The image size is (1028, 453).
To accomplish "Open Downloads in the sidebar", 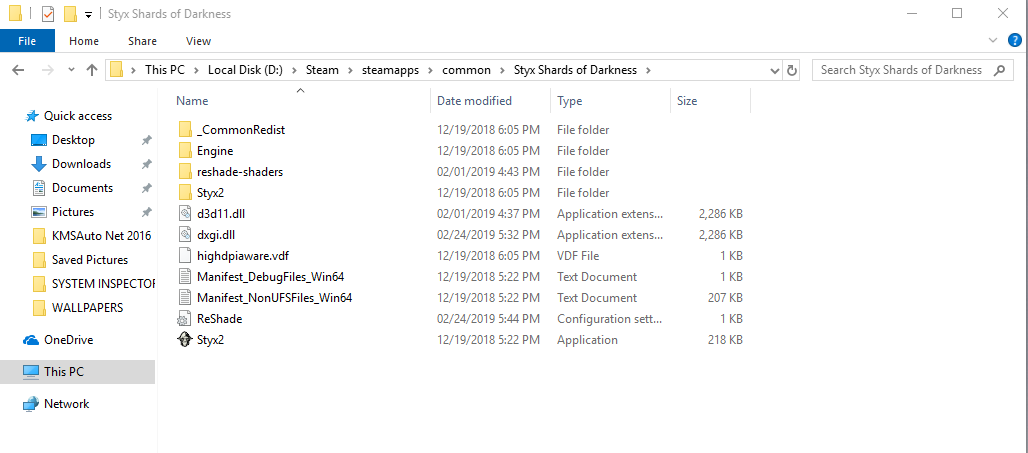I will pos(81,164).
